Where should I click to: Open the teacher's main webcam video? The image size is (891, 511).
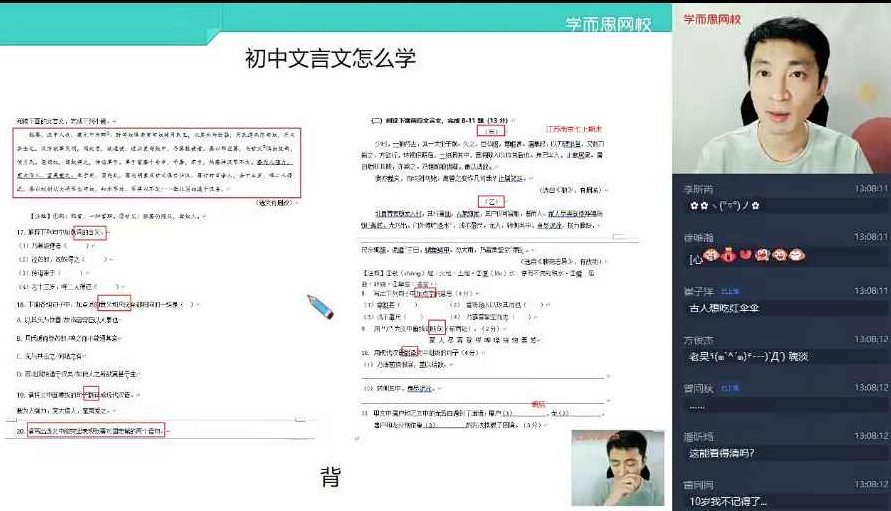(x=781, y=88)
